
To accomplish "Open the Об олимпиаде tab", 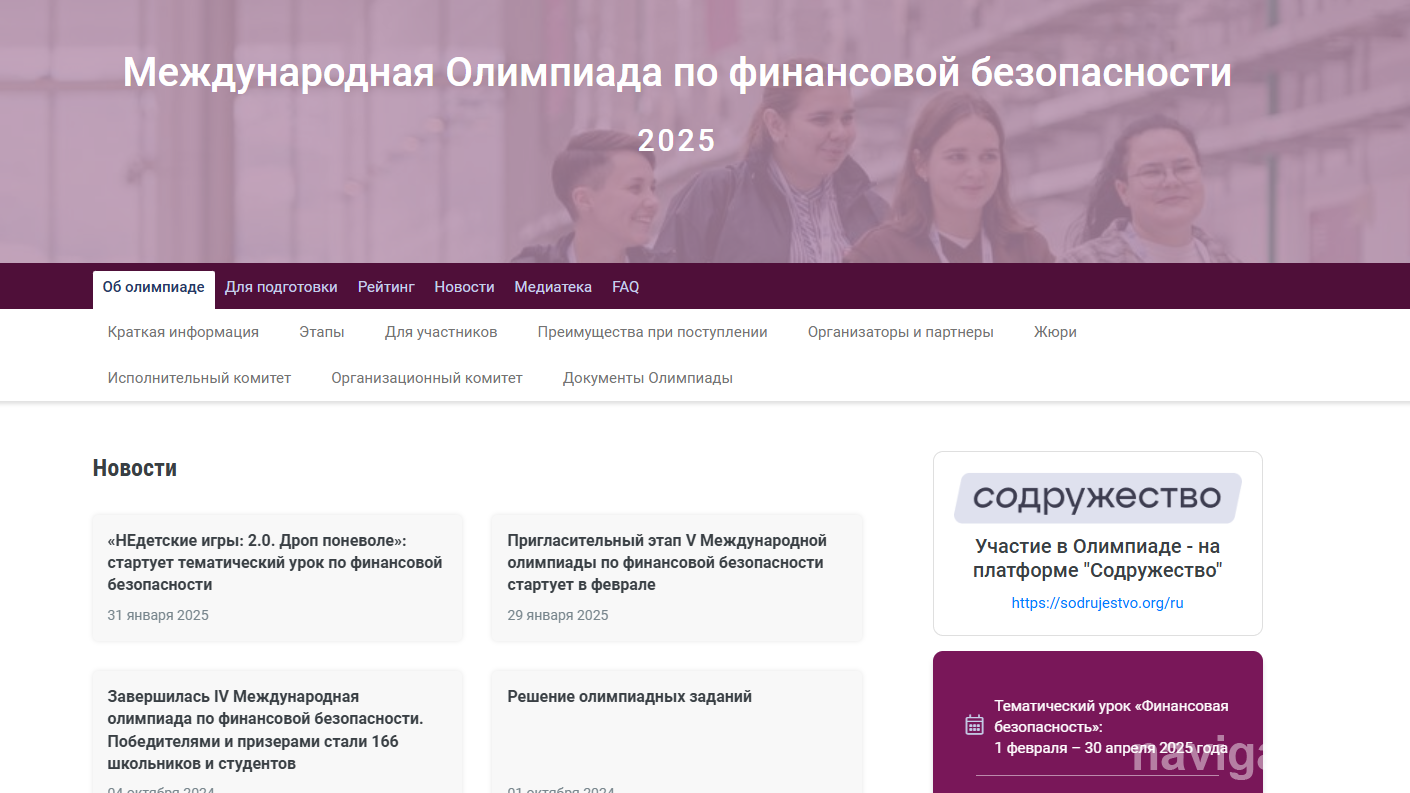I will coord(153,288).
